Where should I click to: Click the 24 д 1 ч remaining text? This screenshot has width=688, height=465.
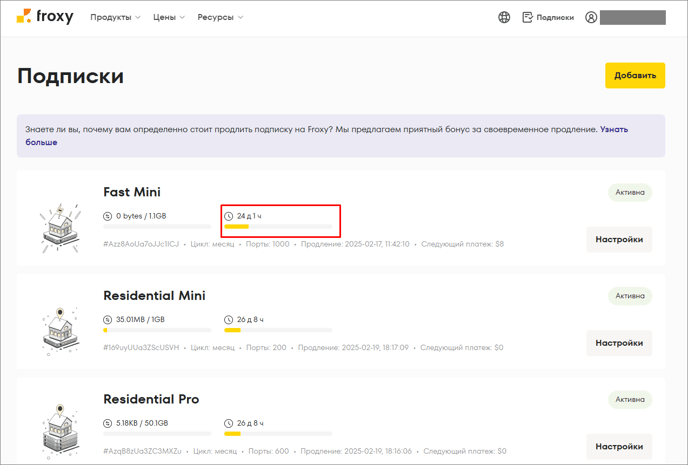point(249,216)
